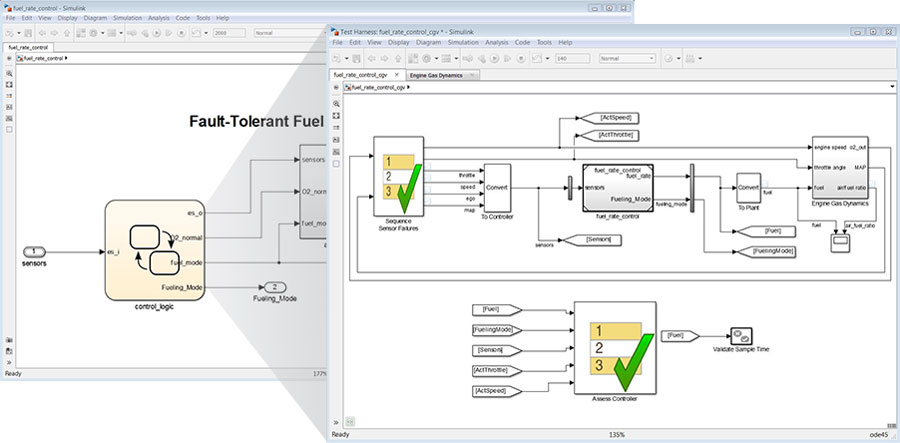The image size is (900, 443).
Task: Step back in Test Harness toolbar
Action: (482, 59)
